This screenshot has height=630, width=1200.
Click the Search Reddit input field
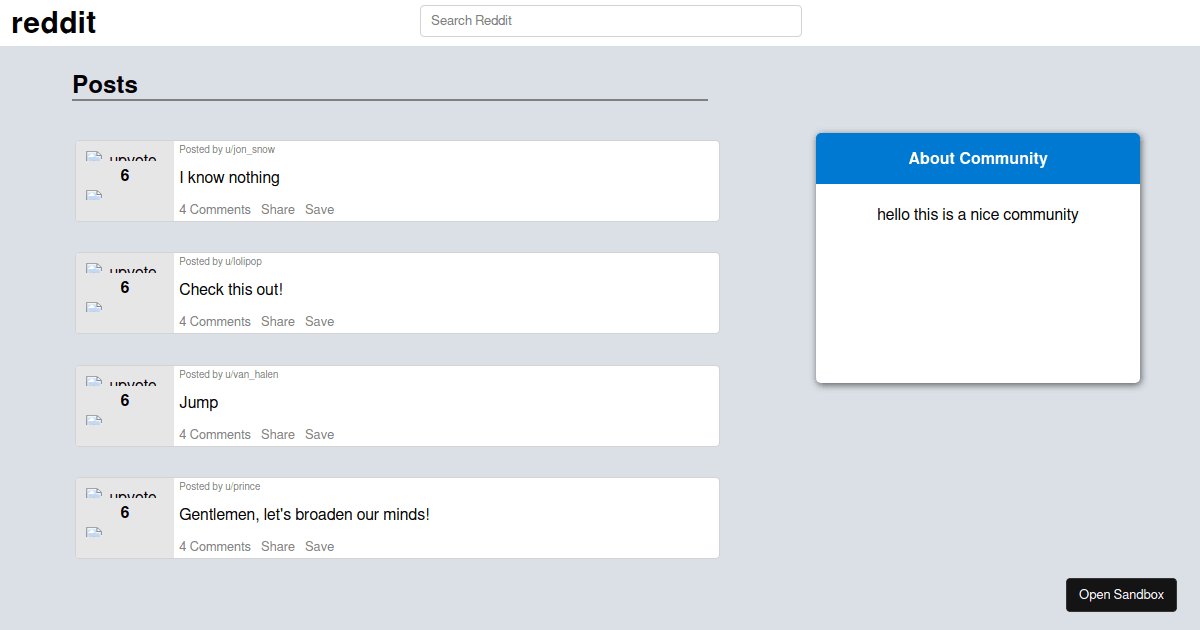610,21
